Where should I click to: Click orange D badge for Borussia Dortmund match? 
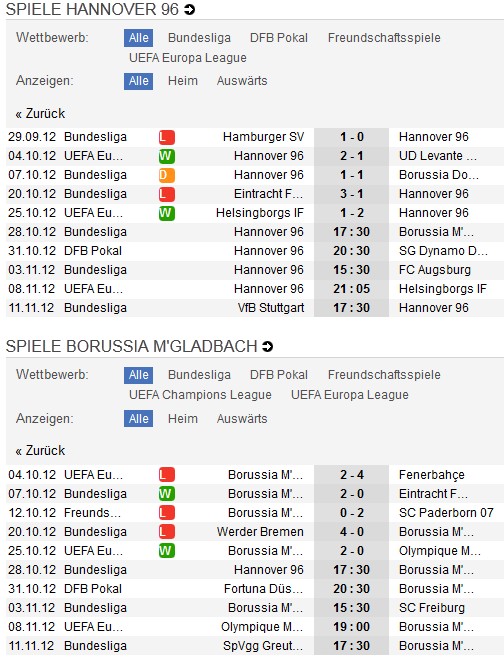(167, 175)
